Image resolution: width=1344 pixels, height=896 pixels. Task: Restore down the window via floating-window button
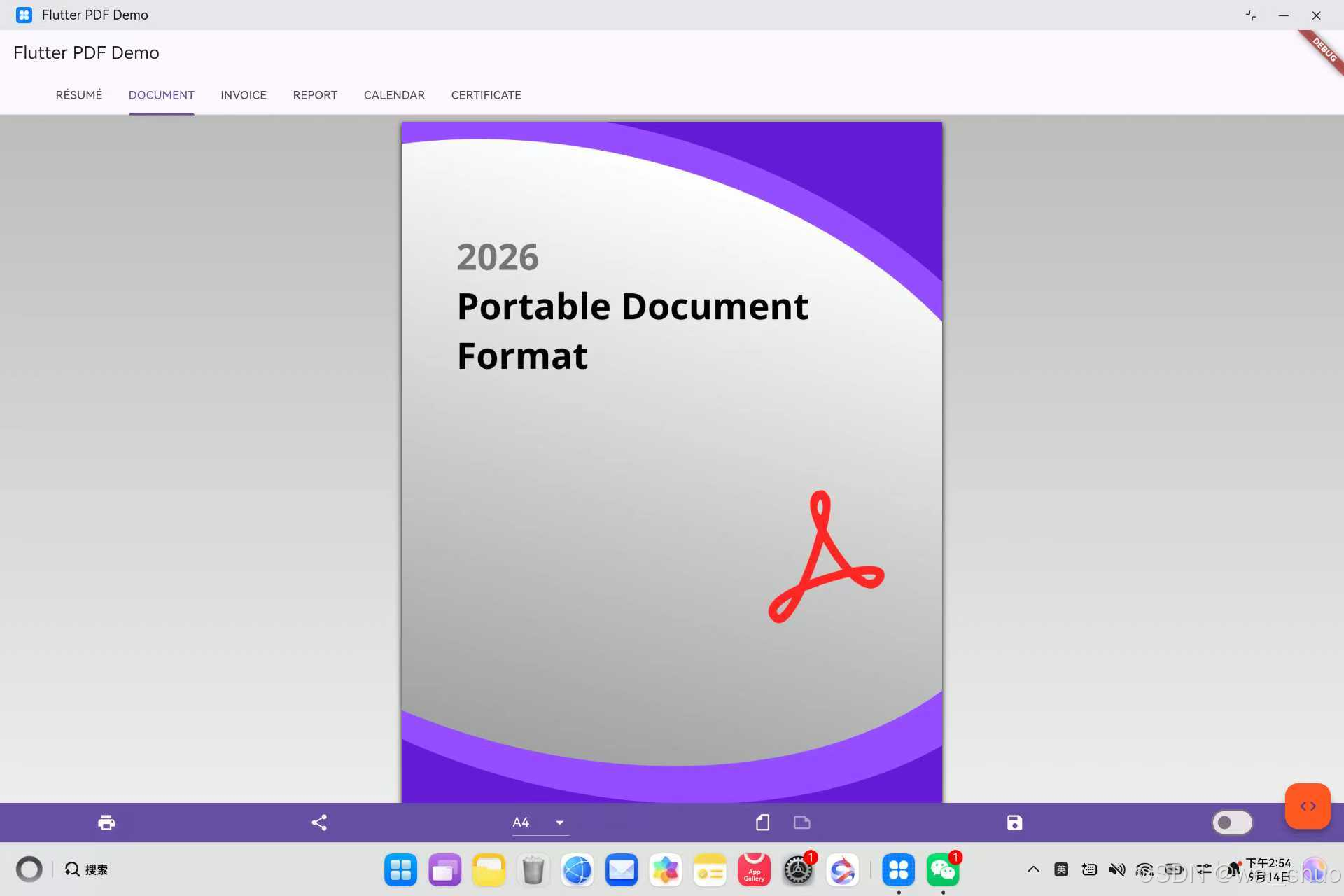tap(1251, 15)
